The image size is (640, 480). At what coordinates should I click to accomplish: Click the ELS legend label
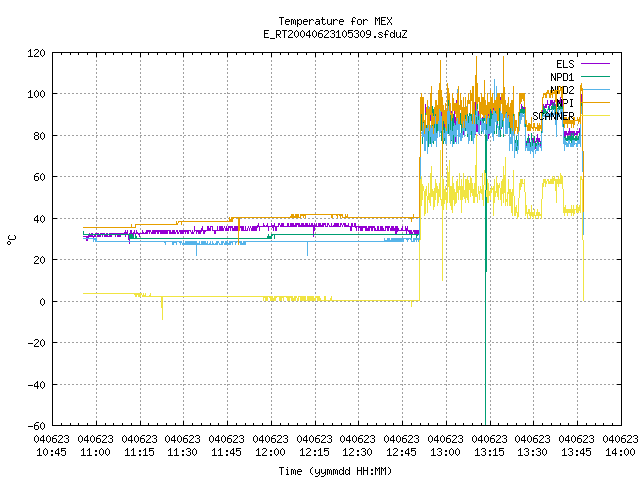[x=565, y=64]
